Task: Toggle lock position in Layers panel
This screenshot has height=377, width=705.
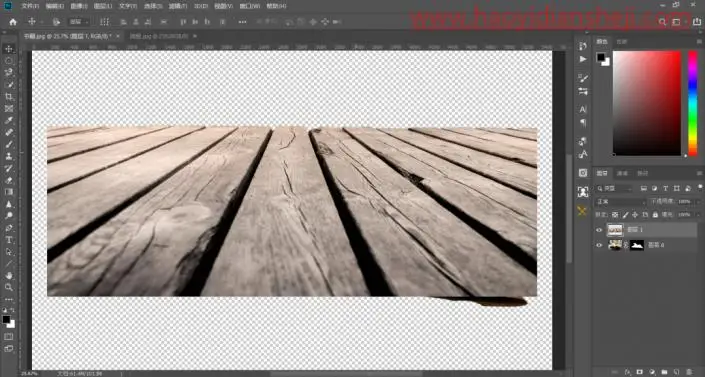Action: click(x=635, y=215)
